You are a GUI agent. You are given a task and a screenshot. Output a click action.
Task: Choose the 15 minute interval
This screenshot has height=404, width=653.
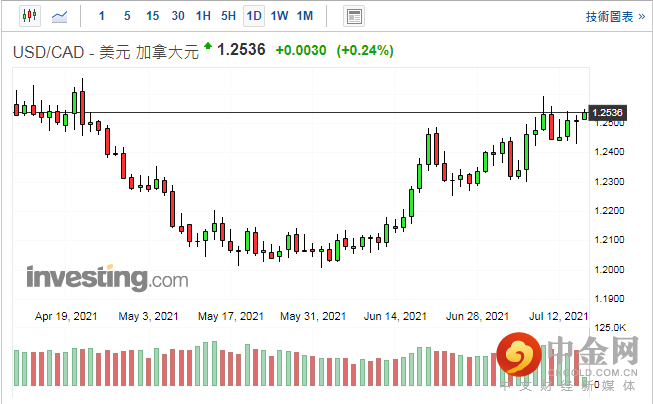152,16
